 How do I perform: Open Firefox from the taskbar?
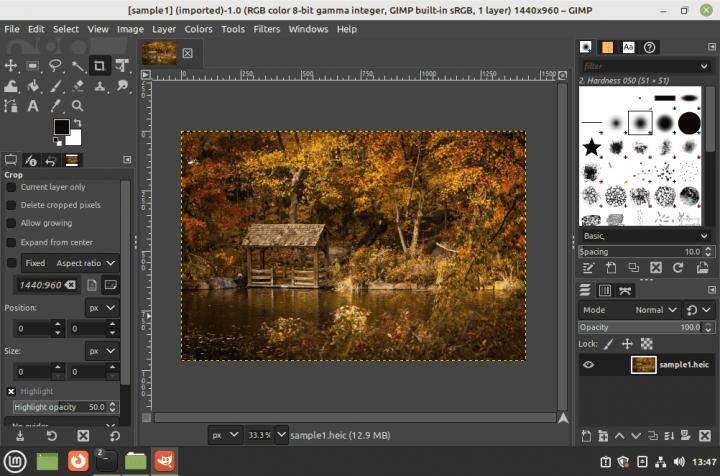pyautogui.click(x=77, y=461)
